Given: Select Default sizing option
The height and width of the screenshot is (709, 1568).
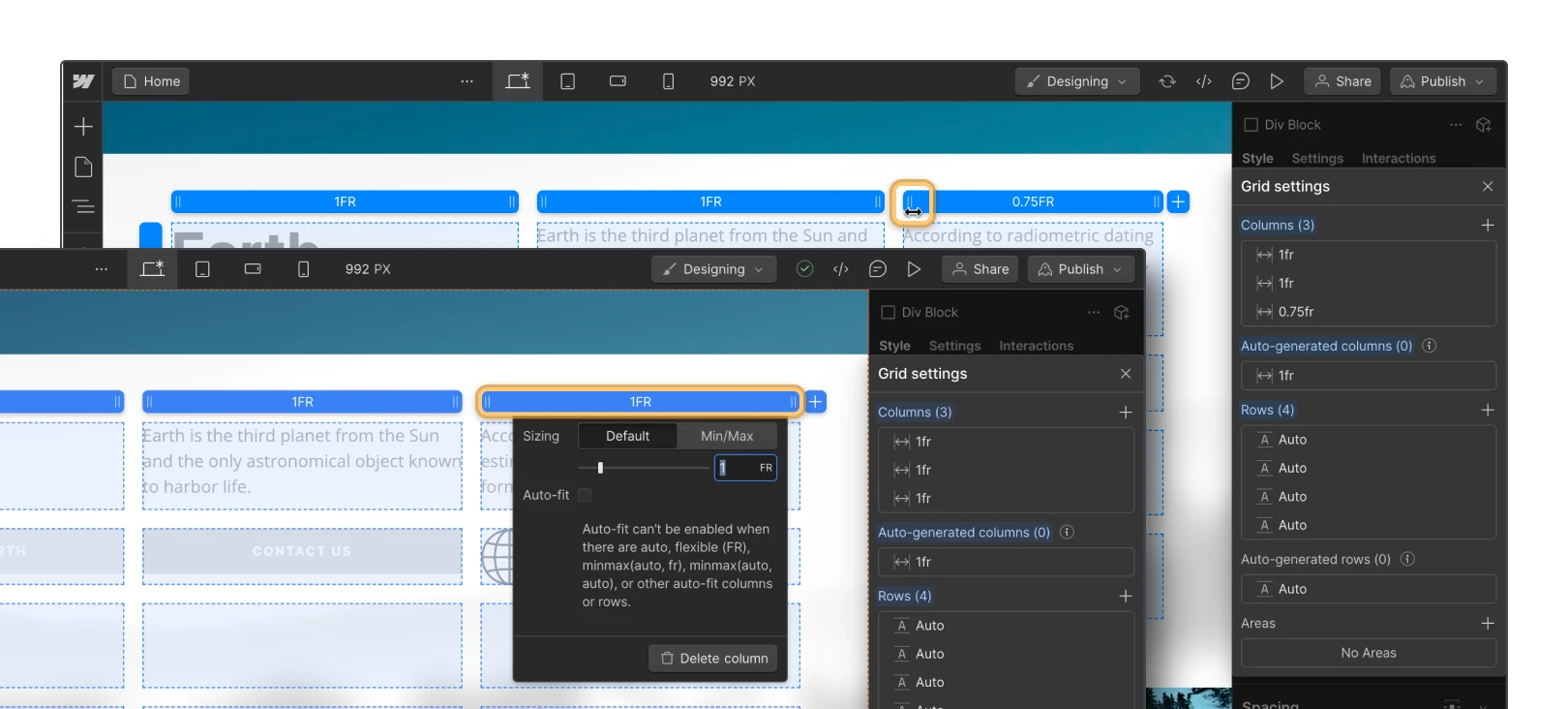Looking at the screenshot, I should [627, 436].
